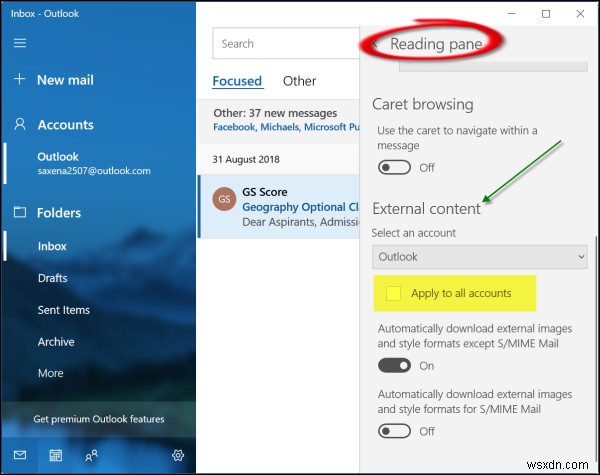Screen dimensions: 600x475
Task: Open the GS Score email
Action: (x=279, y=207)
